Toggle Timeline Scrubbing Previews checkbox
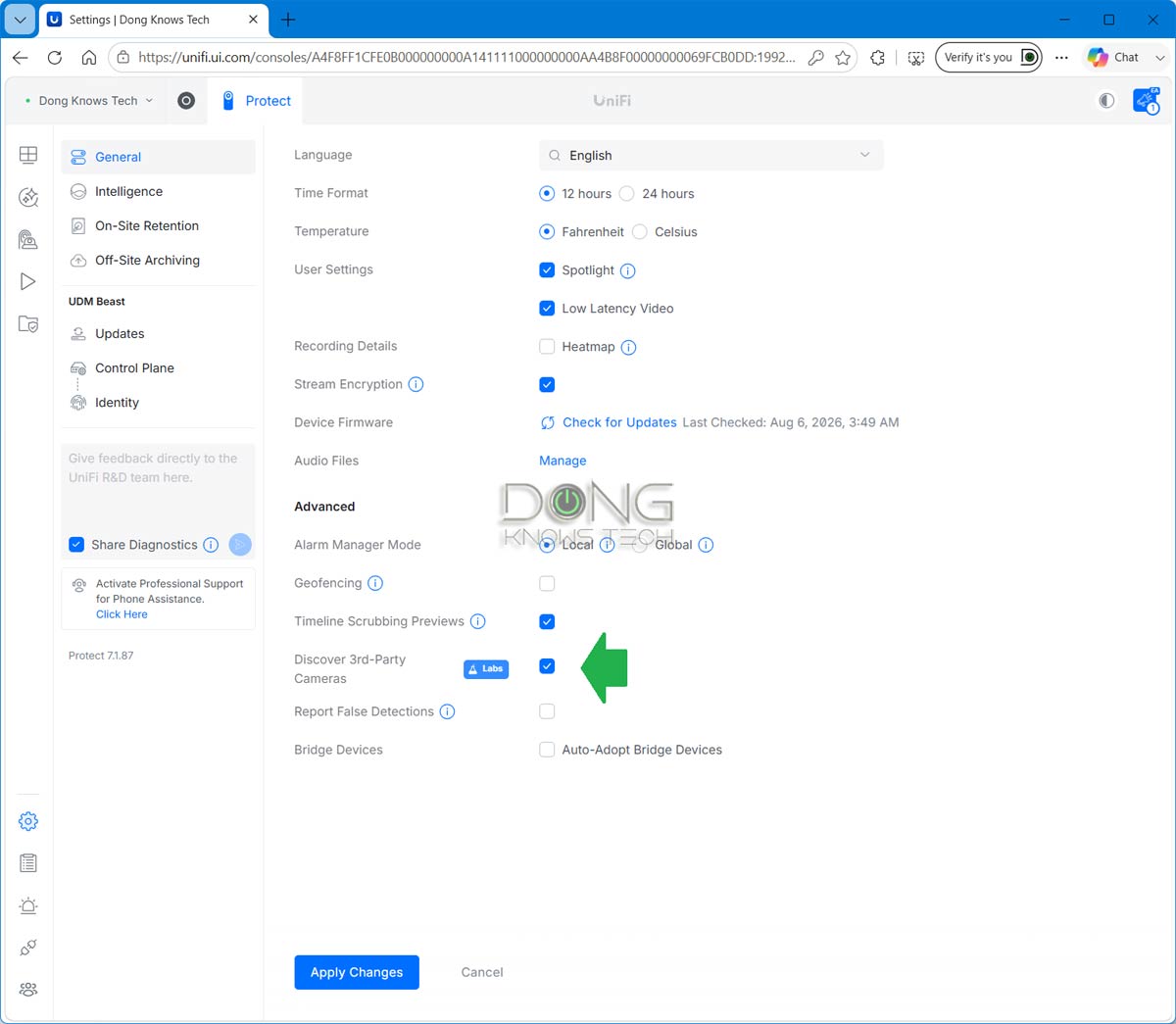This screenshot has height=1024, width=1176. point(547,622)
